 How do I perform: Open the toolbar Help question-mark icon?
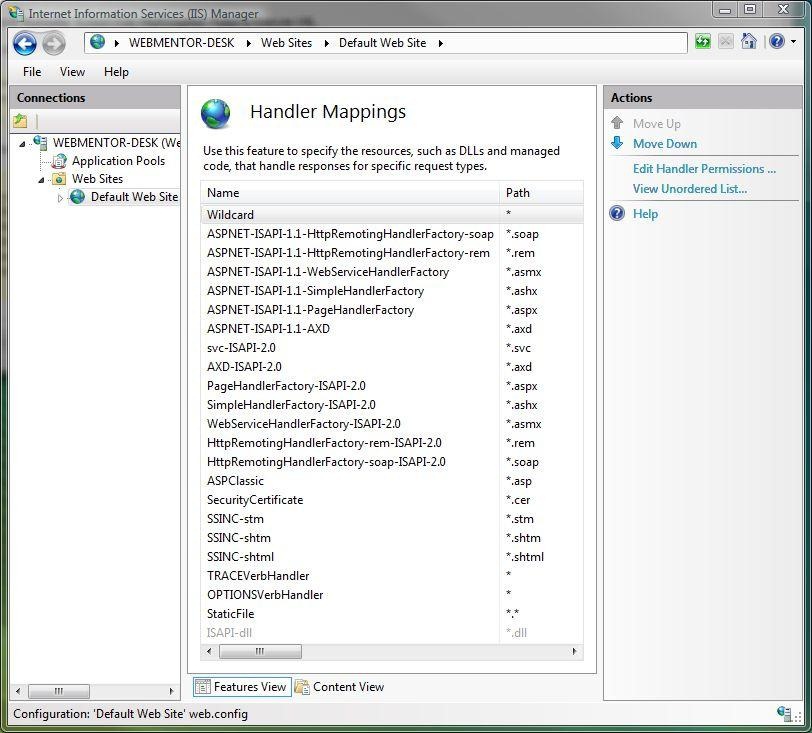[777, 41]
